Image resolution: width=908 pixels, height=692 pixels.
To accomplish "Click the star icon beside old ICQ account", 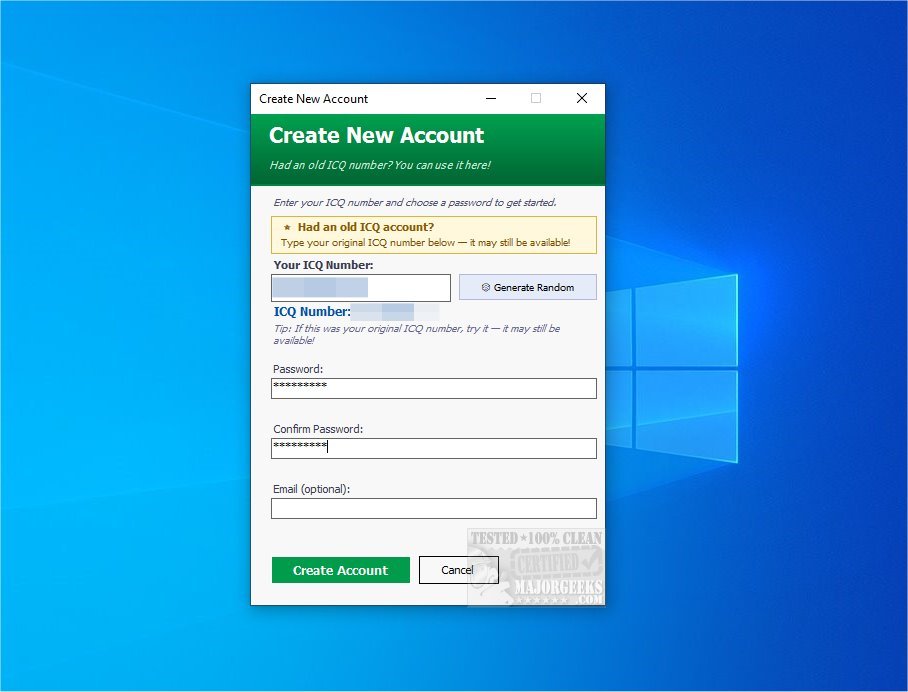I will pyautogui.click(x=287, y=228).
